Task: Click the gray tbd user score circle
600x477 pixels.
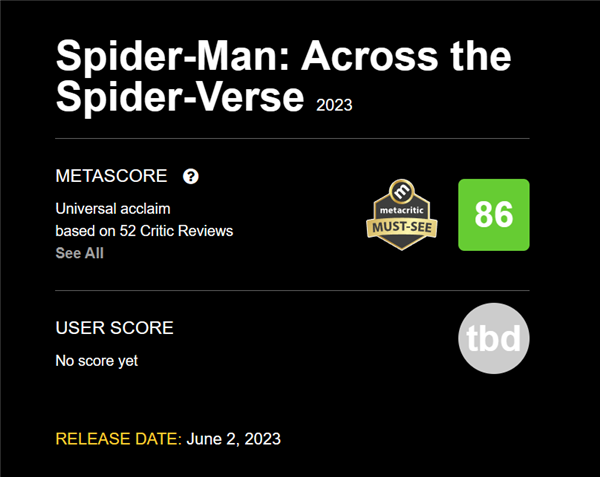Action: [494, 338]
